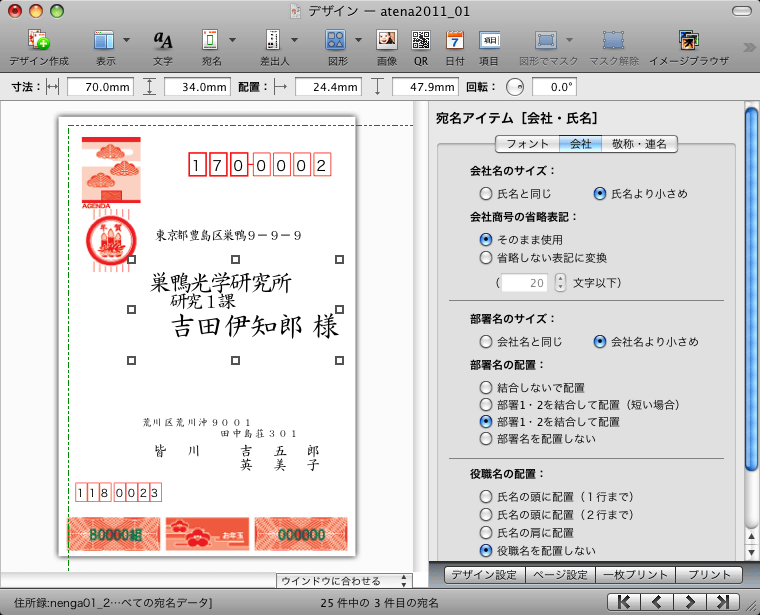
Task: Open the ウインドウに合わせる zoom dropdown
Action: pyautogui.click(x=344, y=580)
